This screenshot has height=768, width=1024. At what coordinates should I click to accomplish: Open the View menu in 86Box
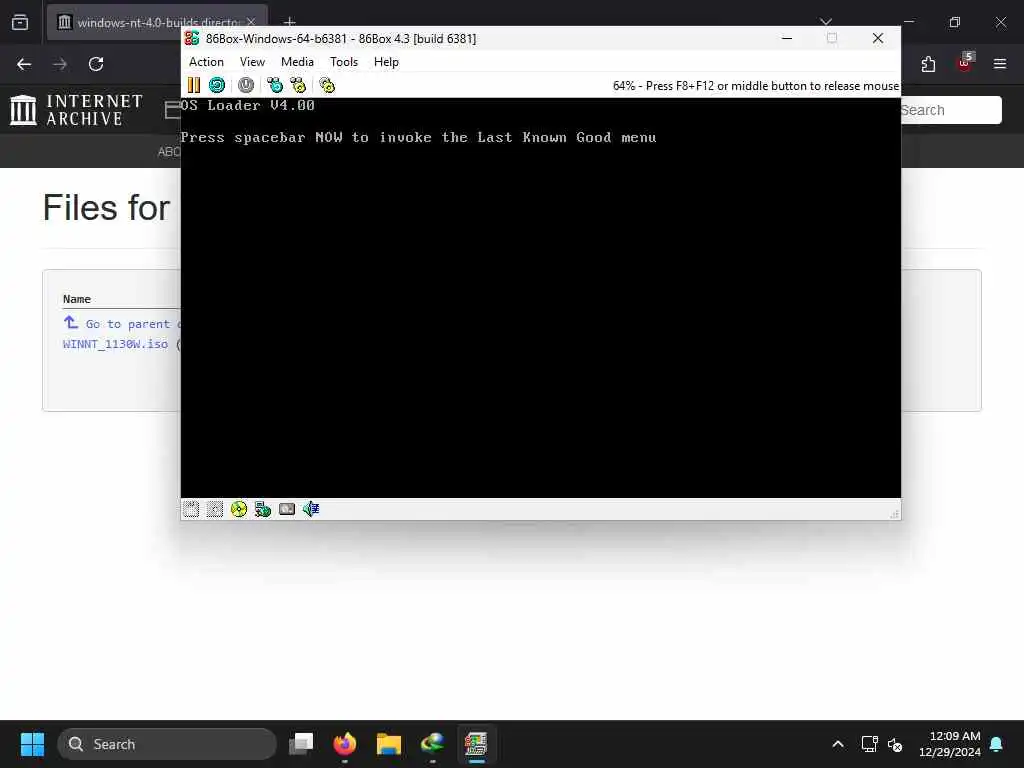tap(252, 62)
